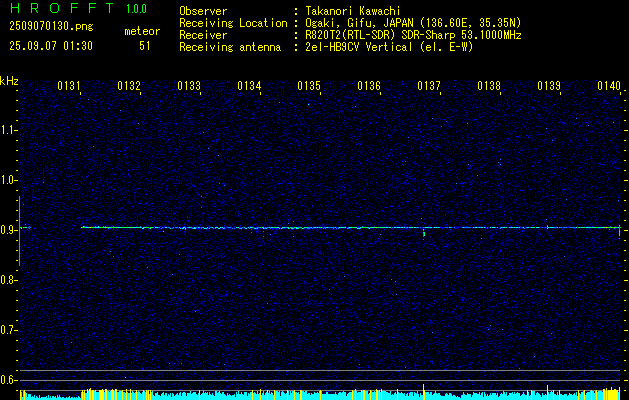Click the cyan signal level strip at bottom
This screenshot has width=629, height=400.
[x=321, y=394]
